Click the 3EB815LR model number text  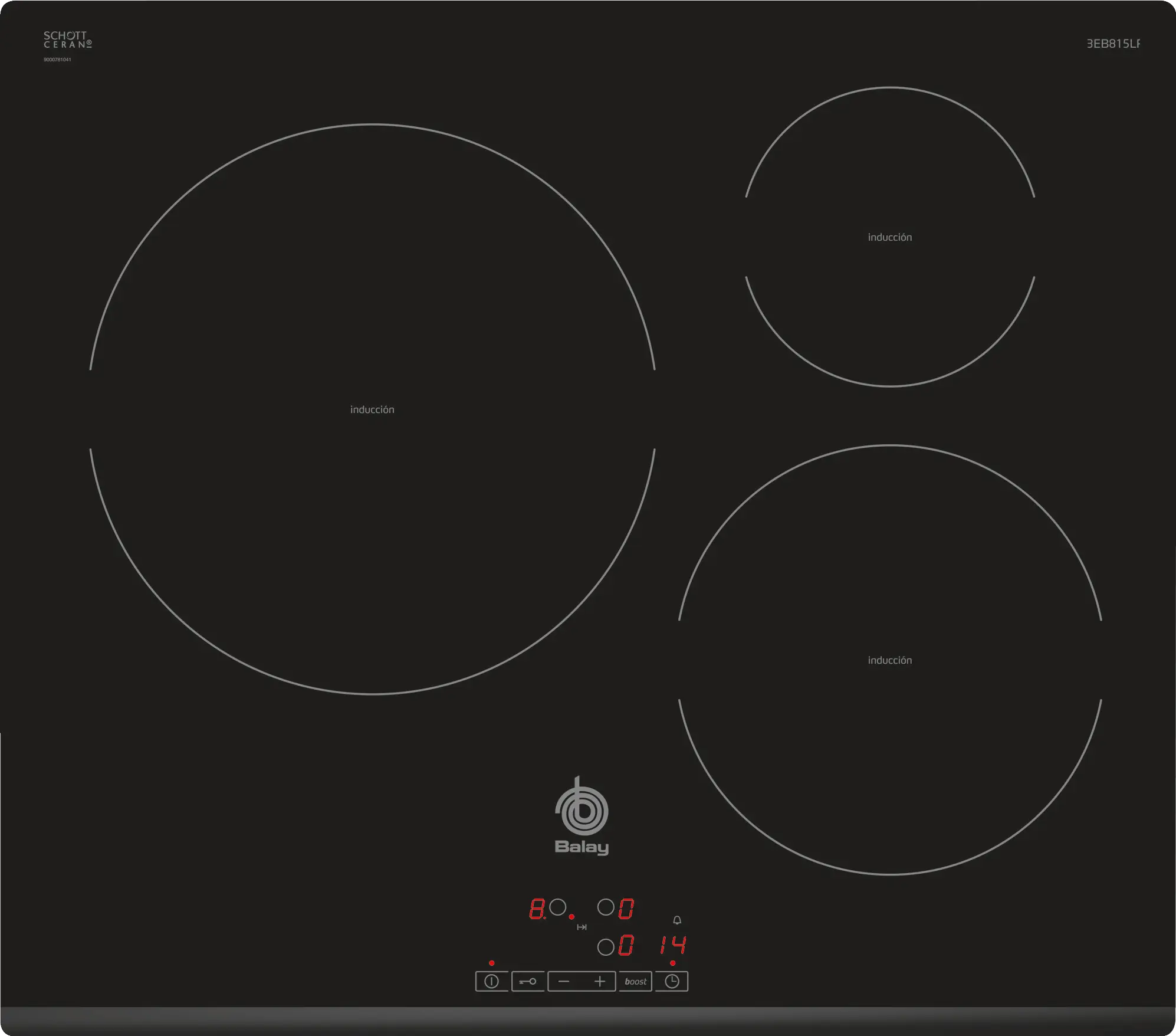[x=1113, y=44]
